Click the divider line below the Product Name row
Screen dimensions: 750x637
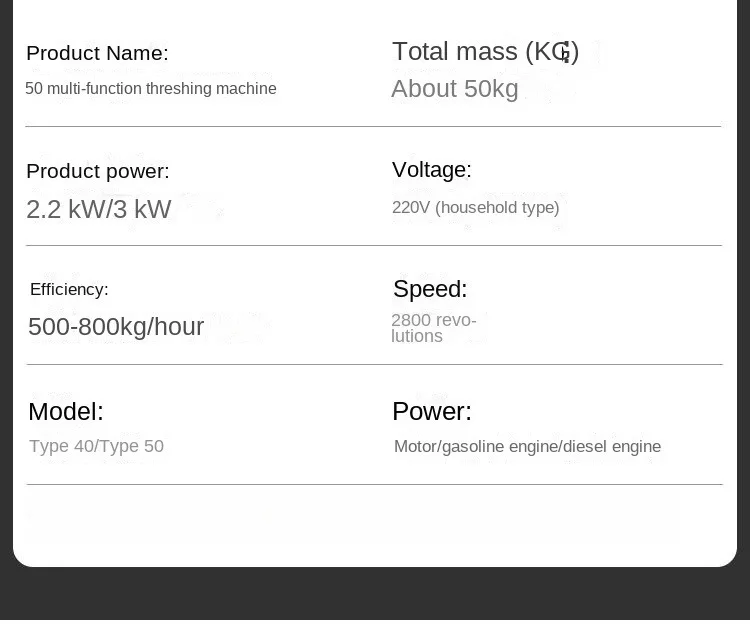click(x=373, y=127)
